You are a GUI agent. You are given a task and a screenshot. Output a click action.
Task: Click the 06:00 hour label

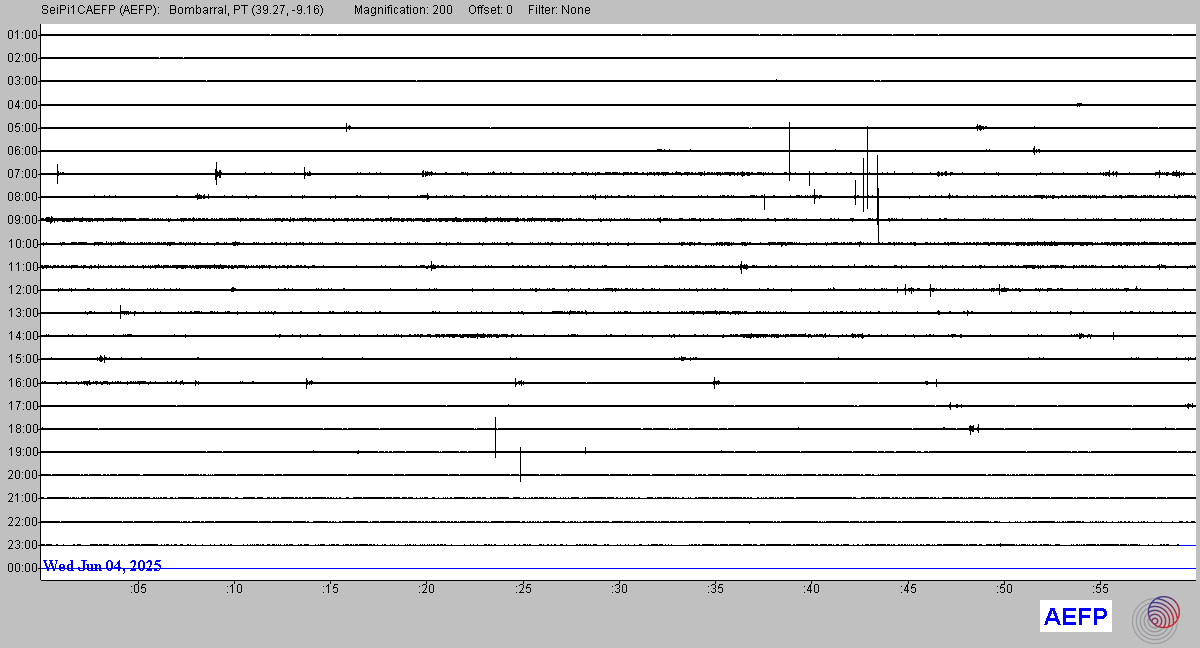coord(22,151)
